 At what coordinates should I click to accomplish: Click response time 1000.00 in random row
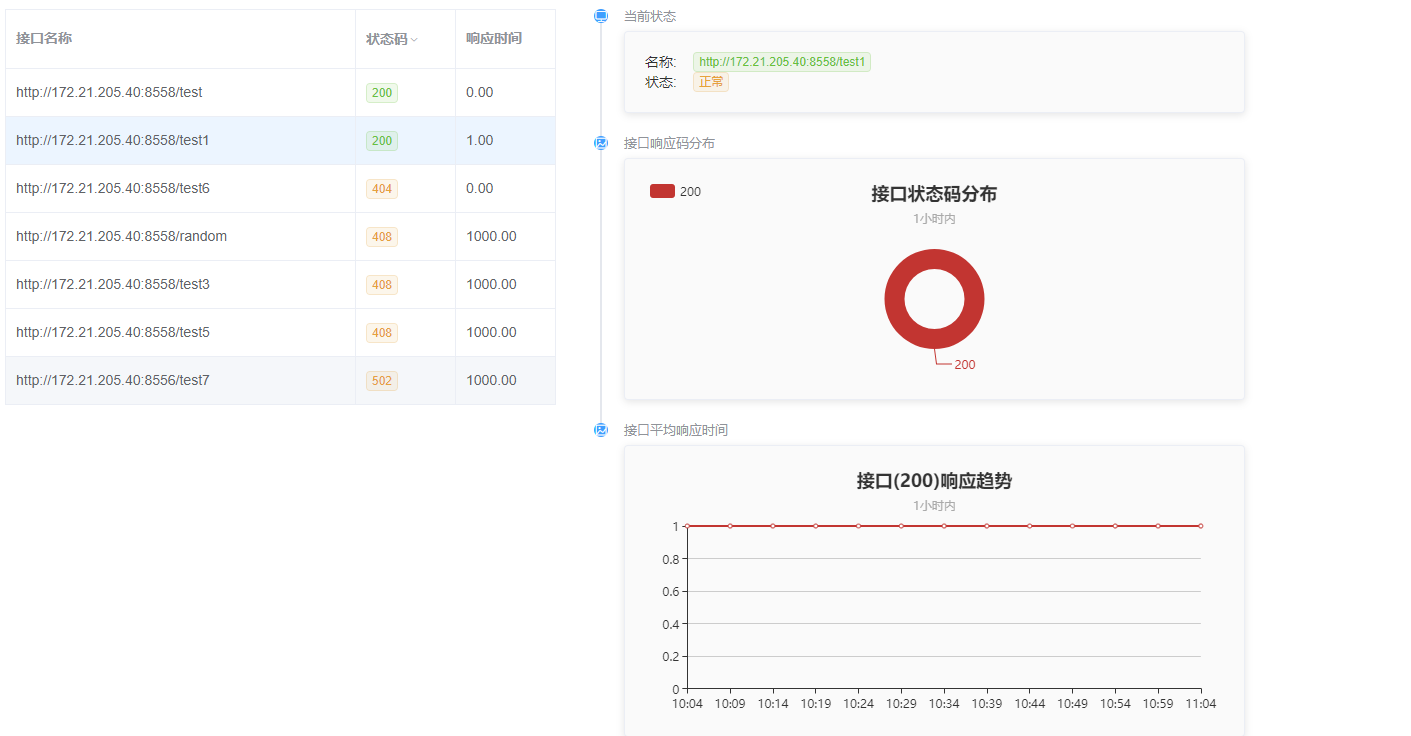491,237
